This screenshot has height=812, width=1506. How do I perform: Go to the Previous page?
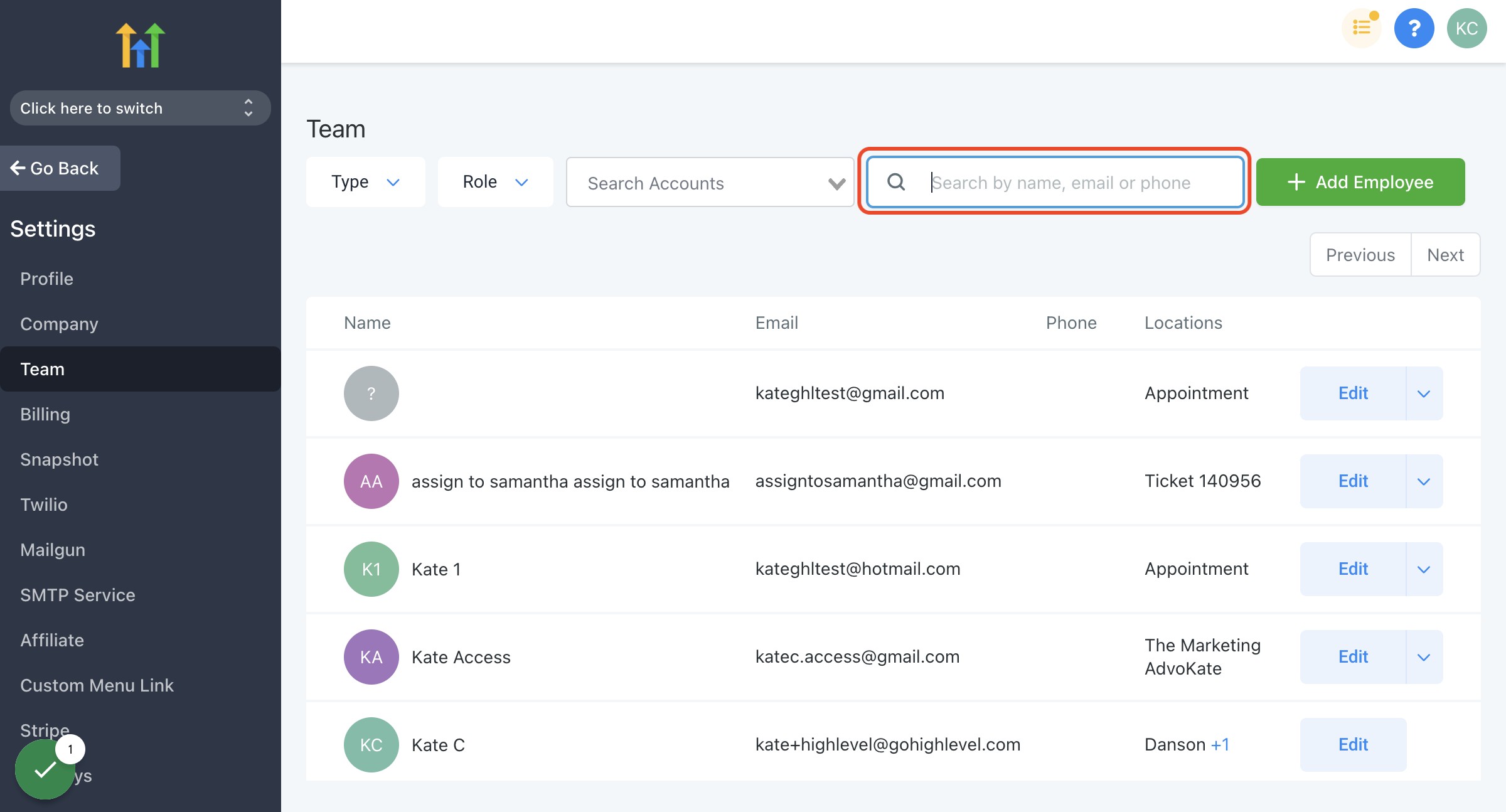point(1360,255)
